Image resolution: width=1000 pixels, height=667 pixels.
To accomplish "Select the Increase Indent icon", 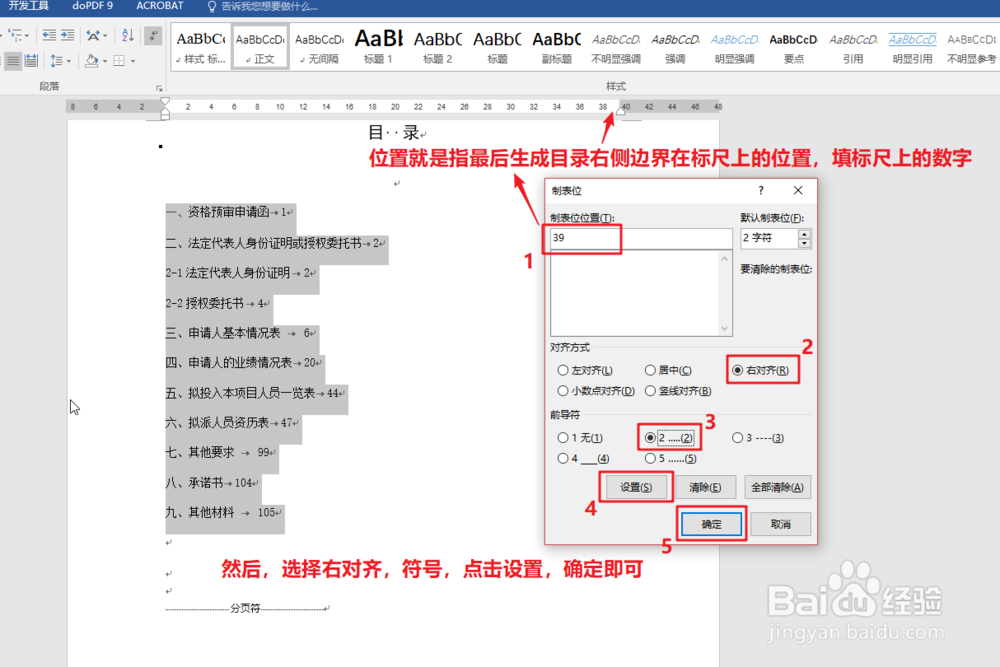I will tap(67, 33).
